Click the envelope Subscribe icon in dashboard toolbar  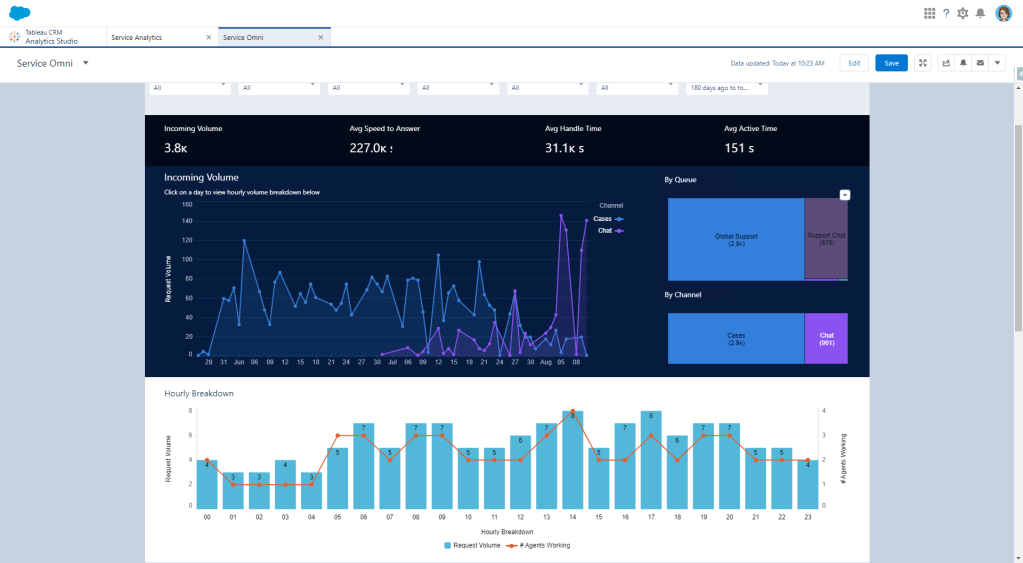point(980,63)
